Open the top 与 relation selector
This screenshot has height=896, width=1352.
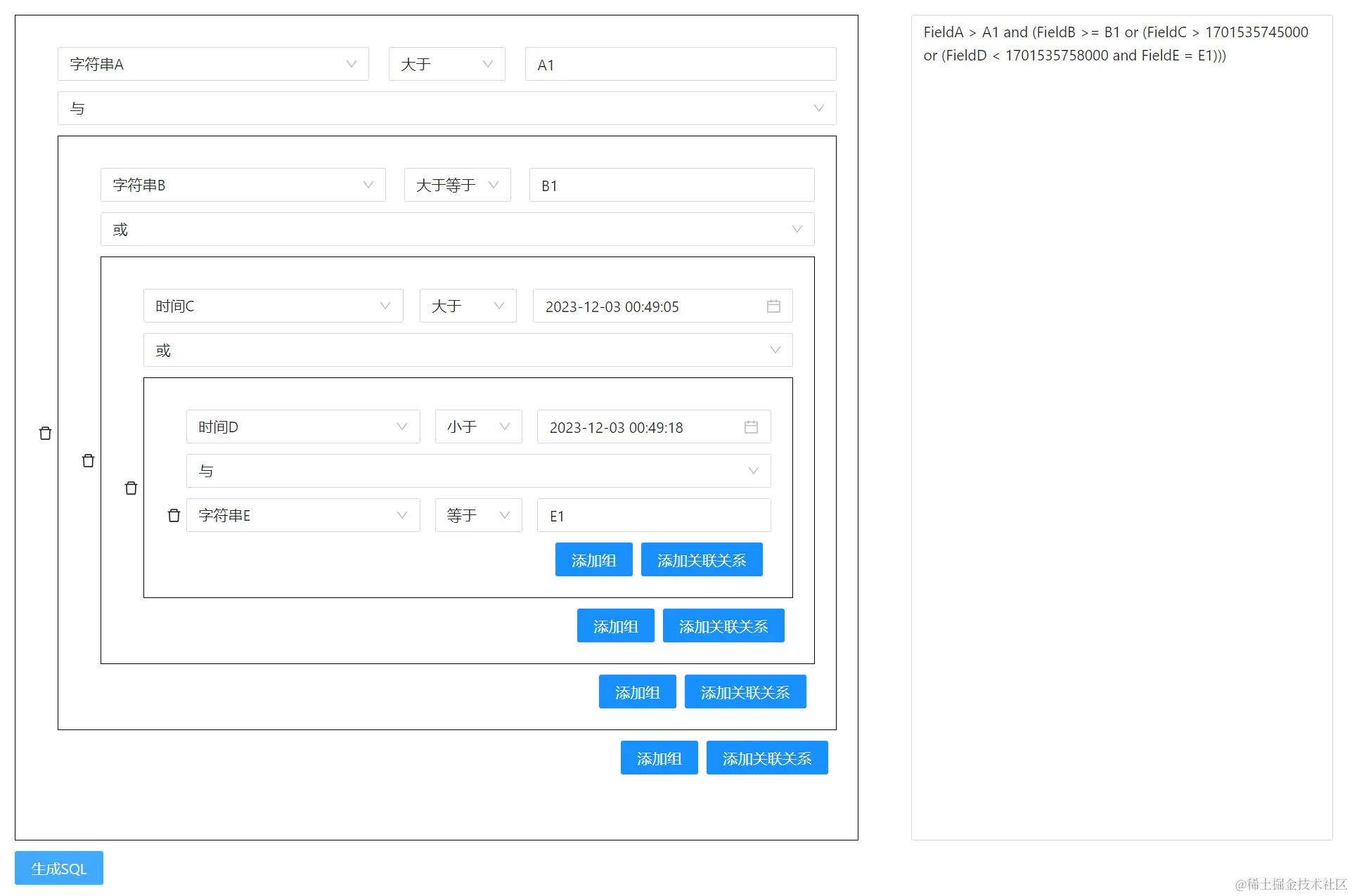coord(446,109)
